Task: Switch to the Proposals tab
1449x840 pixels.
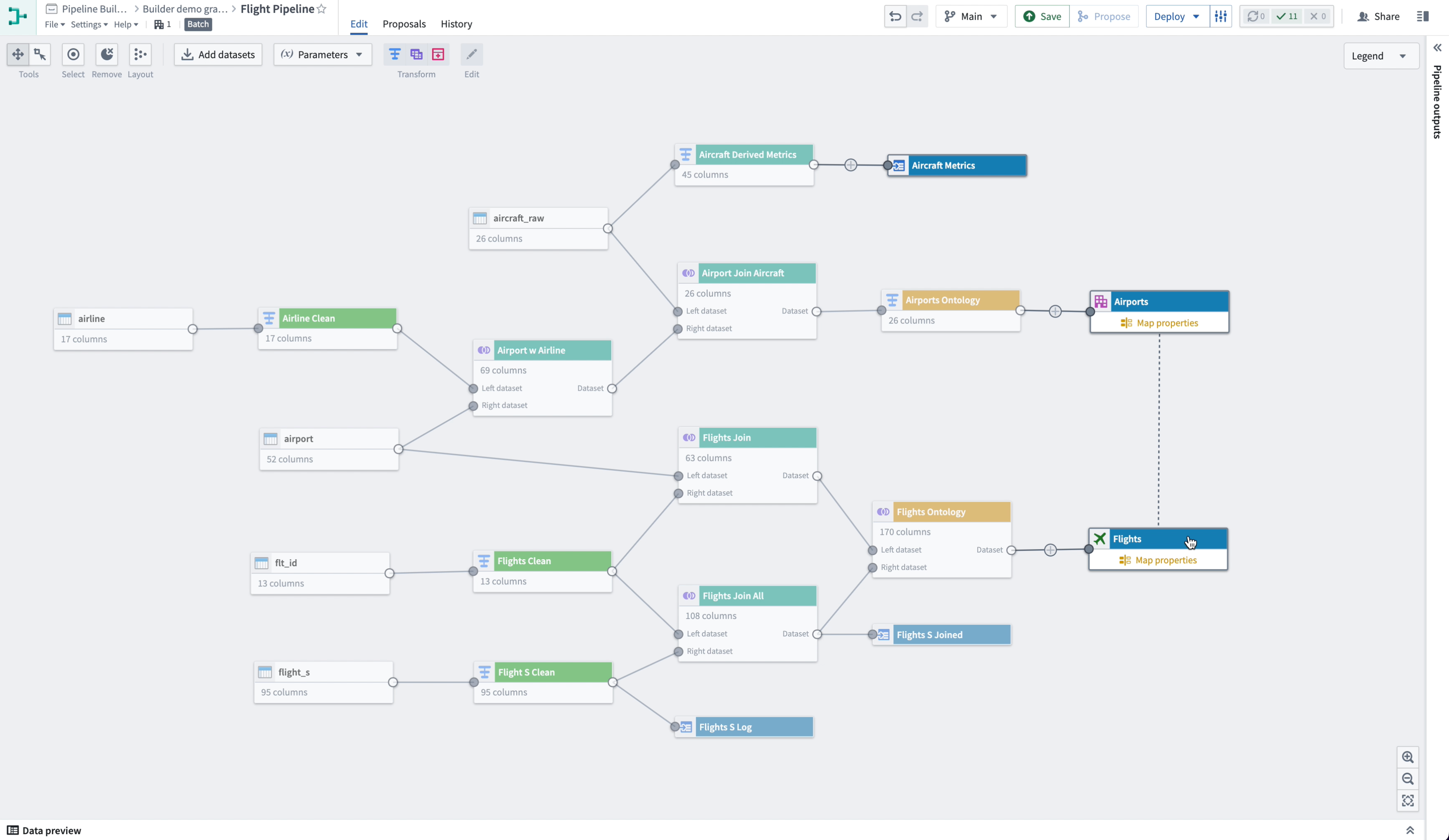Action: click(x=404, y=24)
